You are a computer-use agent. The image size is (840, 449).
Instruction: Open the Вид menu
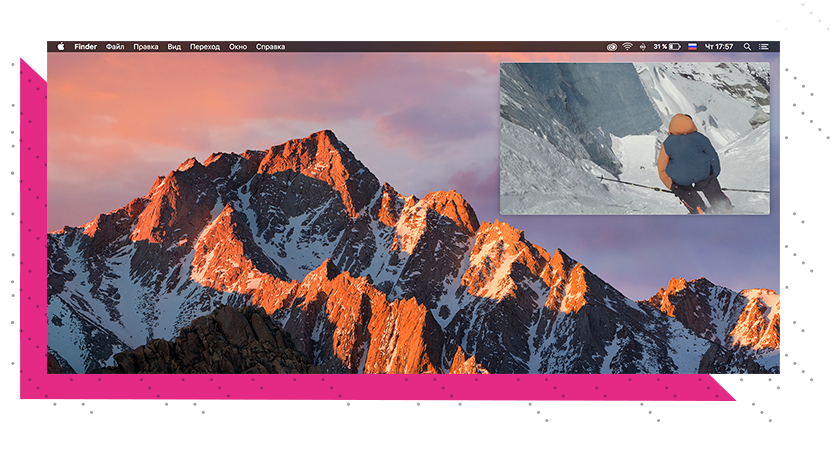coord(174,47)
